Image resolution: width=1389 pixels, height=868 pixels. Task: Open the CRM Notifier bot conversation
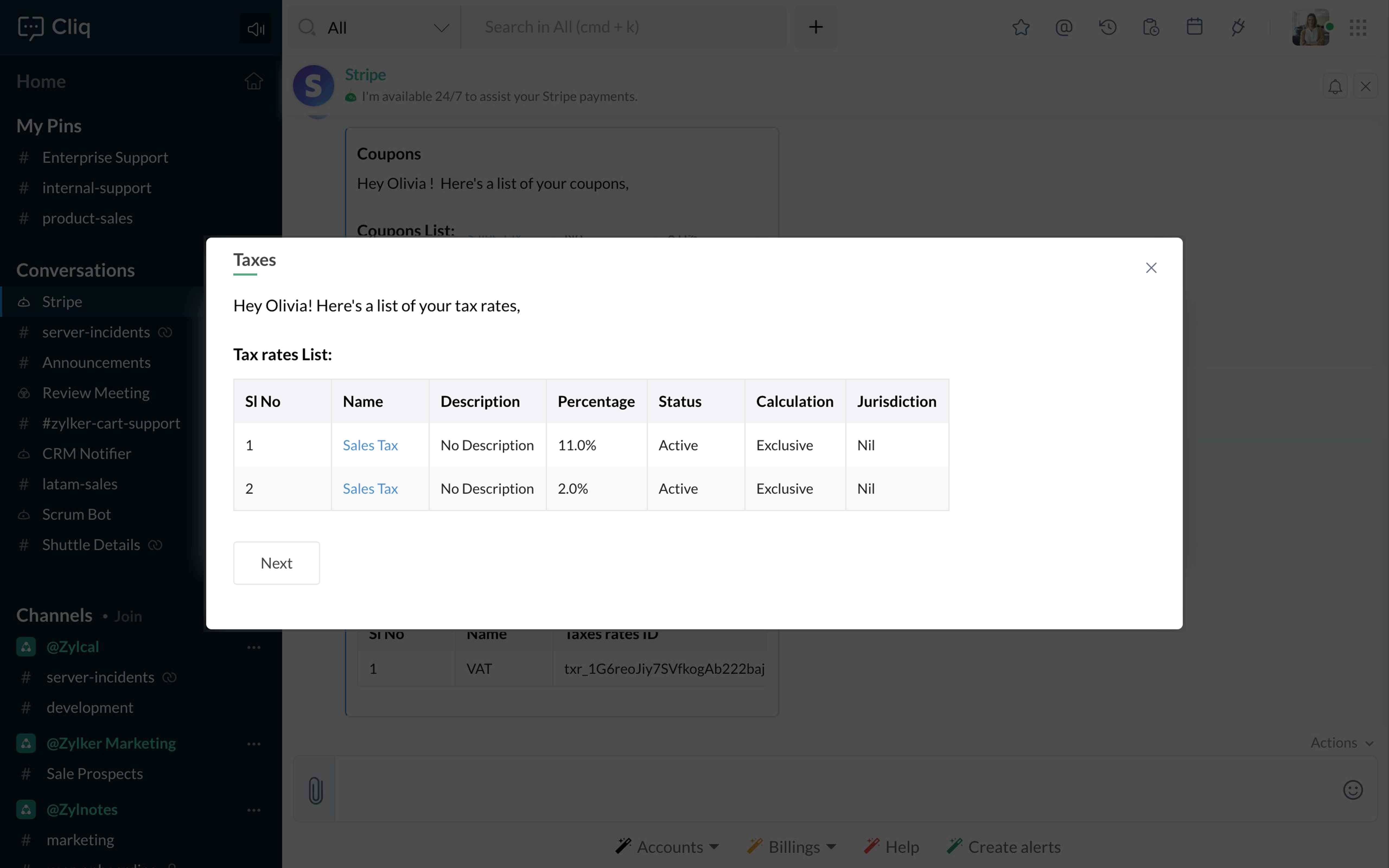pos(87,454)
